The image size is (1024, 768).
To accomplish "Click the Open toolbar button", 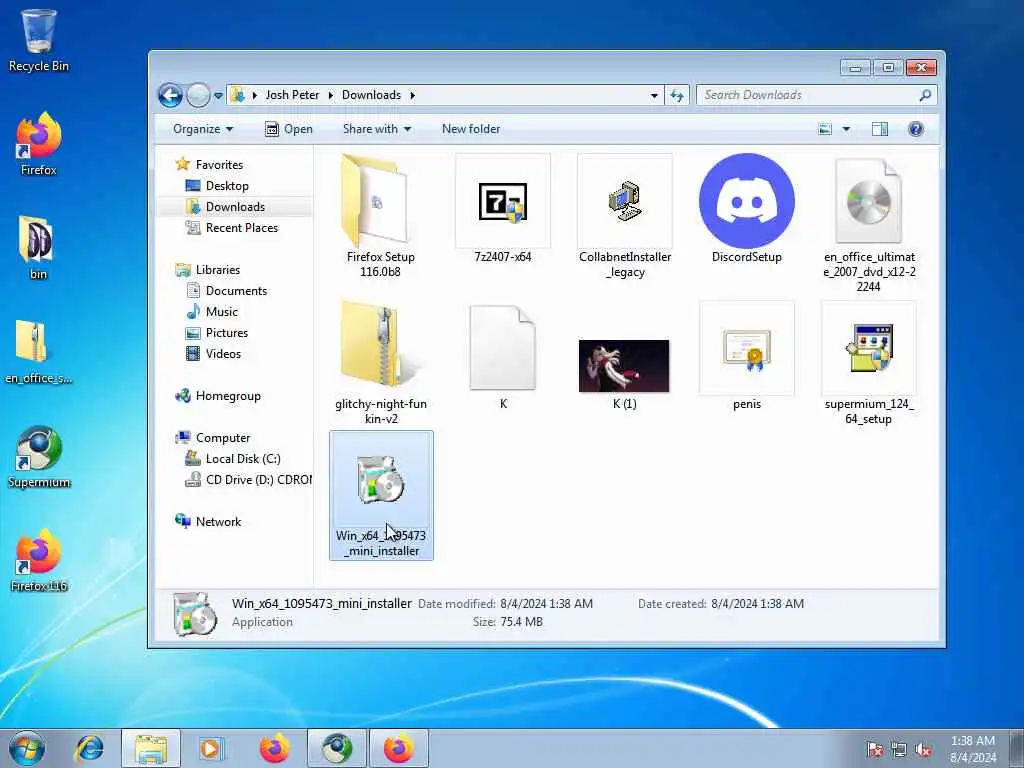I will 289,129.
